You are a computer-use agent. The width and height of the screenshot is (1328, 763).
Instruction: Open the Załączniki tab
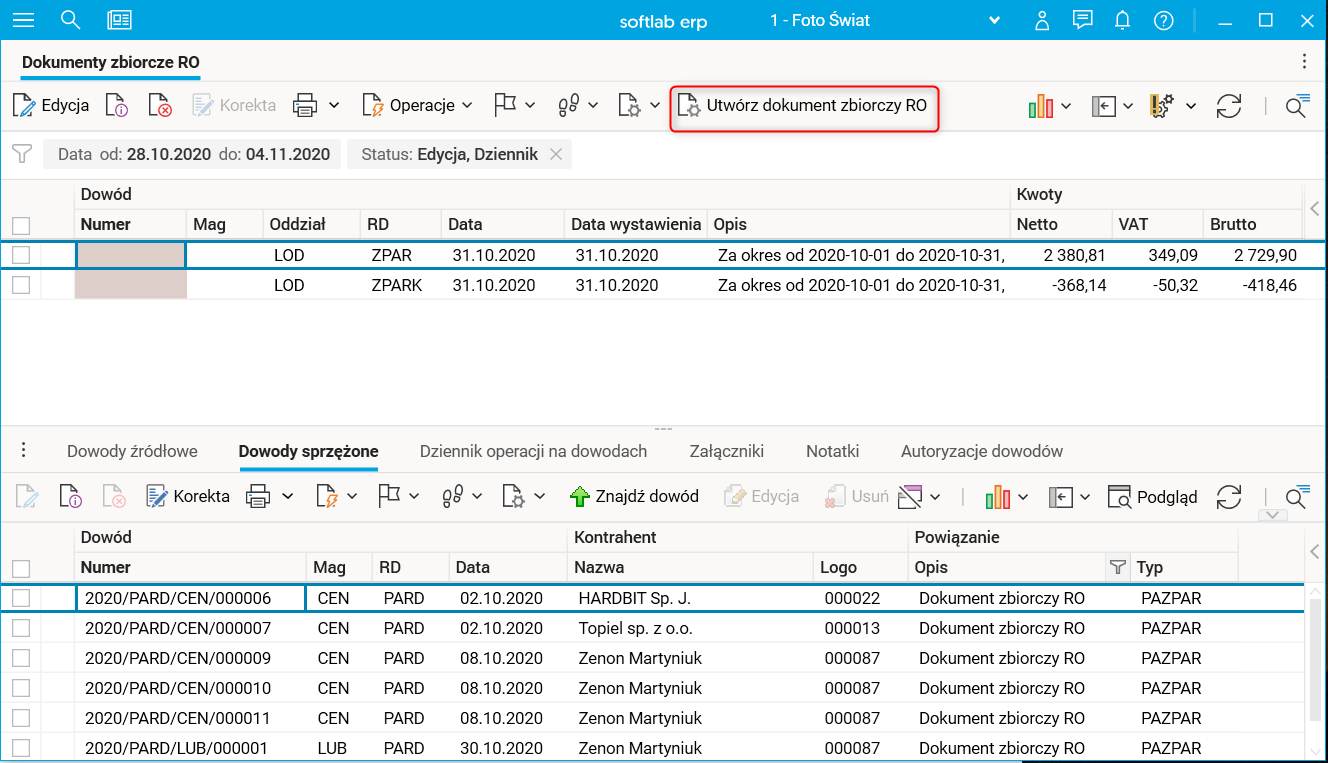tap(726, 451)
